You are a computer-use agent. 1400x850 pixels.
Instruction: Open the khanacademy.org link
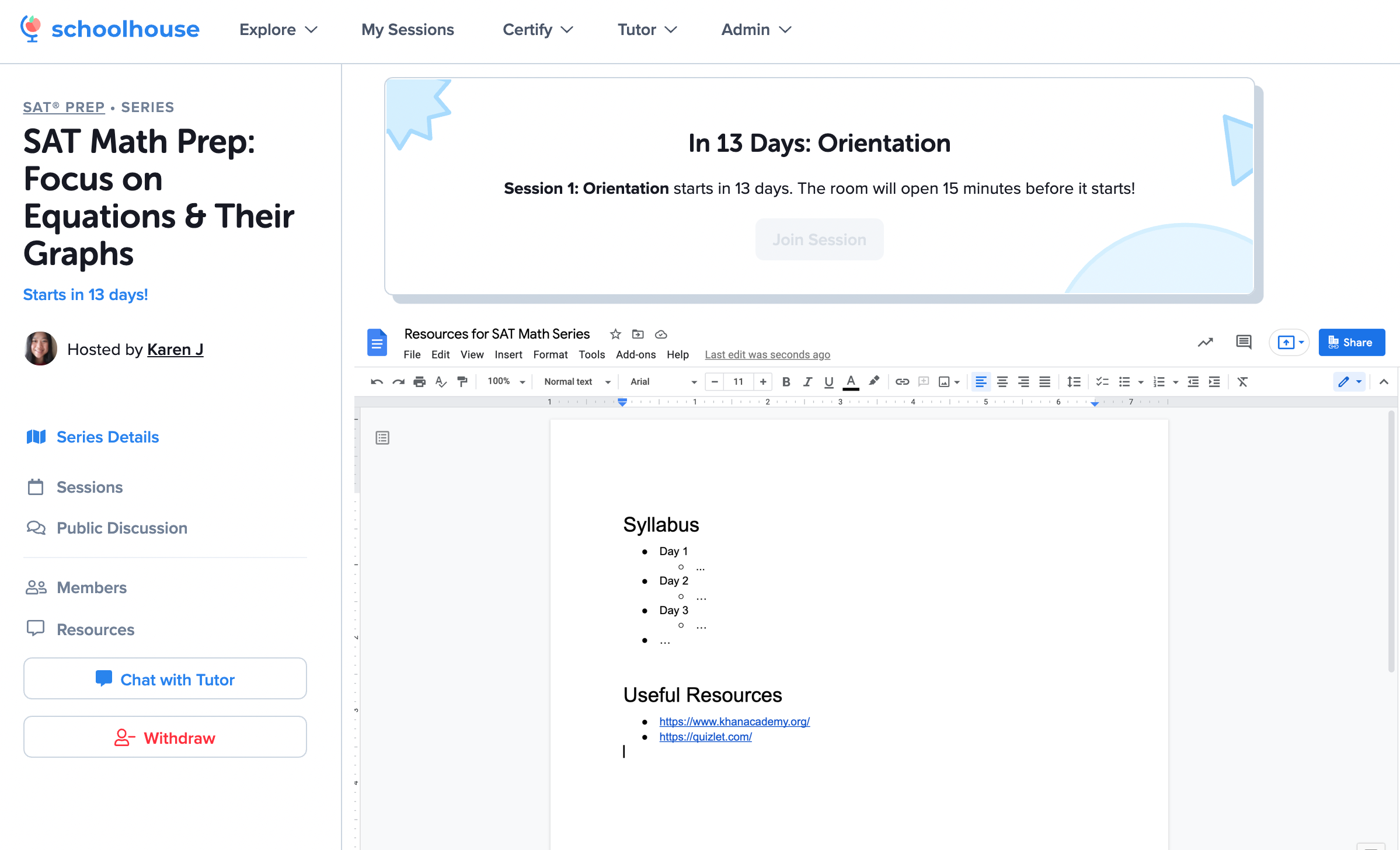click(734, 722)
